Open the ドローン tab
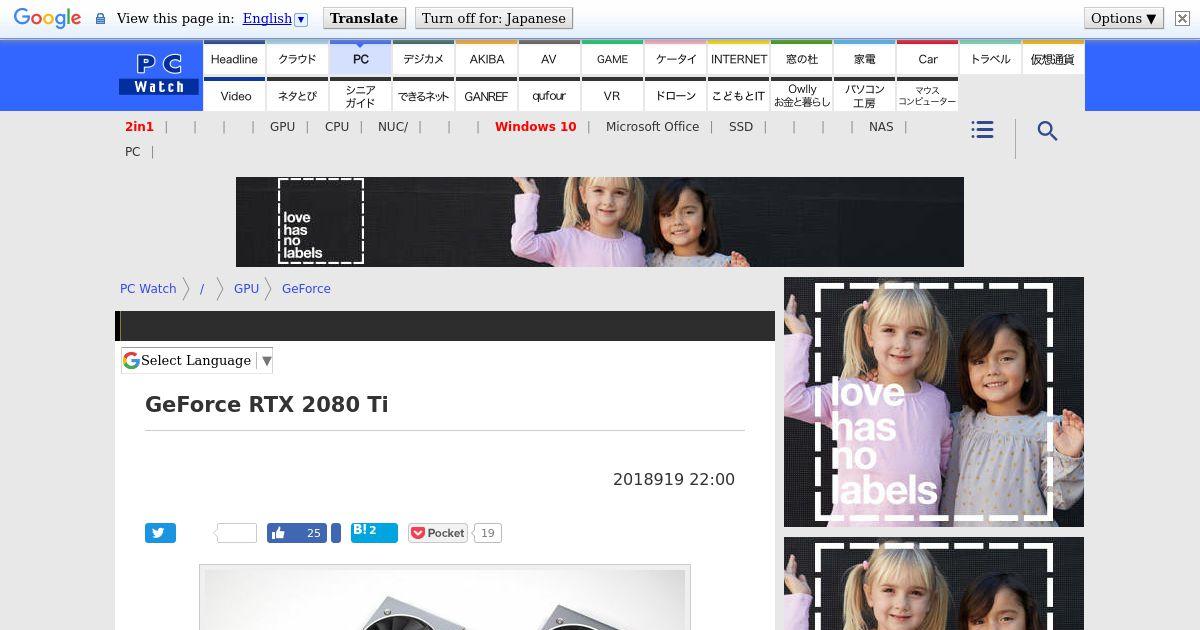 point(675,95)
